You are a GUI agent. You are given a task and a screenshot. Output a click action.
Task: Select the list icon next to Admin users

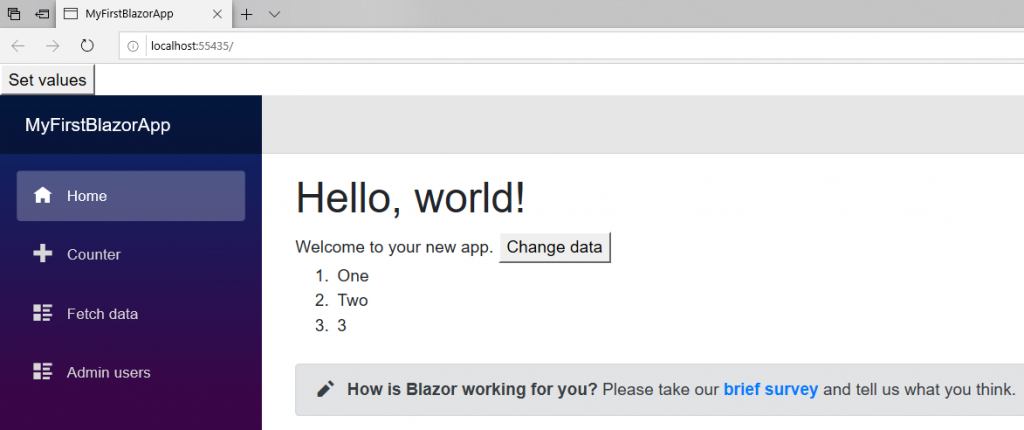coord(42,372)
